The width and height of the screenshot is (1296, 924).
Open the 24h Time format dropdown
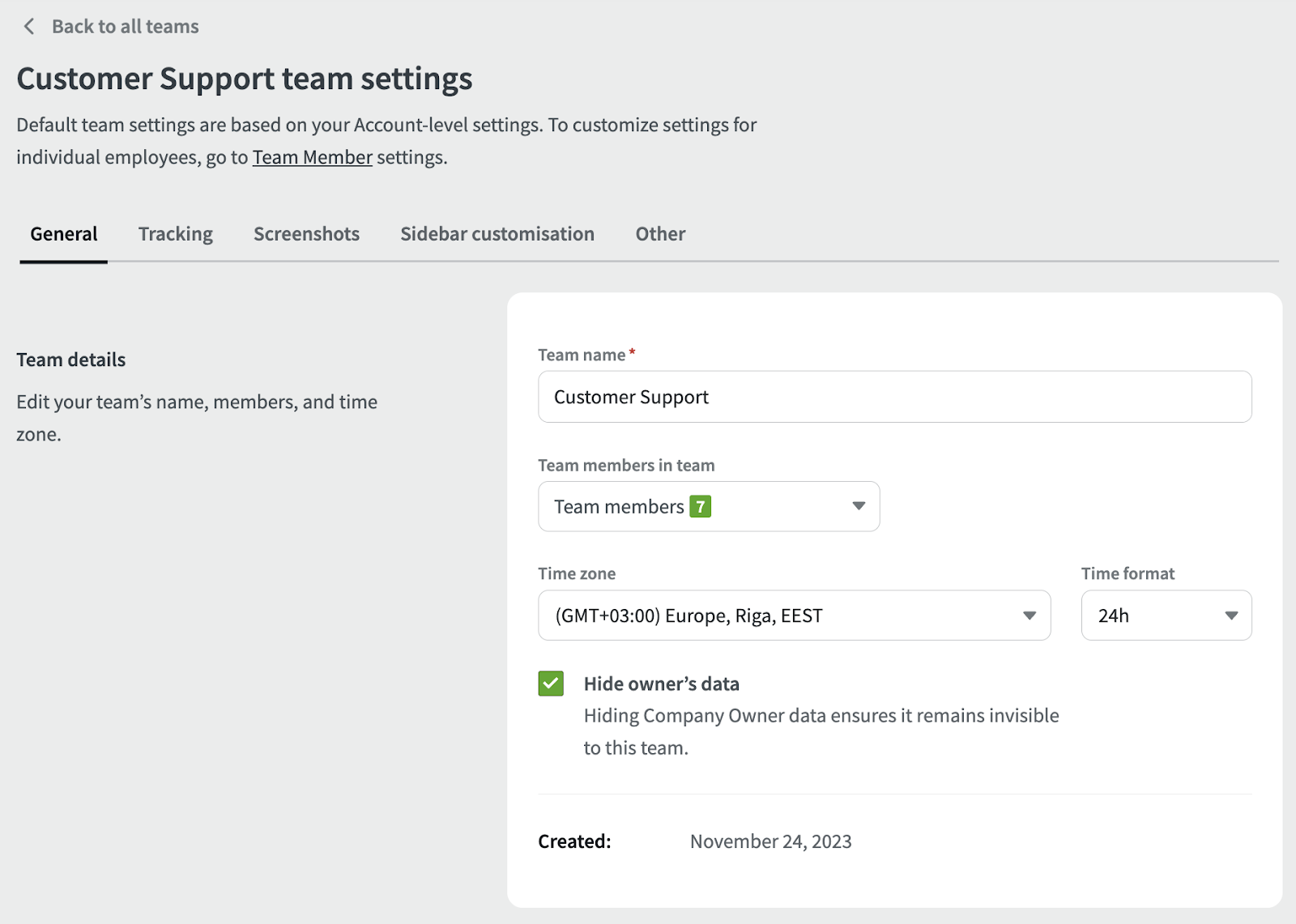[1166, 615]
